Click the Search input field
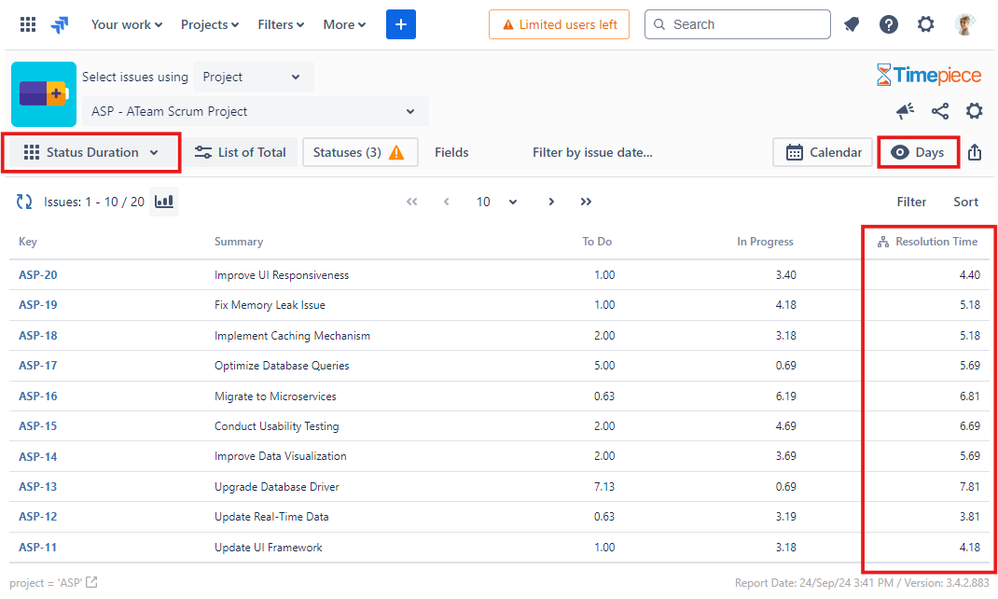The image size is (998, 599). [737, 24]
